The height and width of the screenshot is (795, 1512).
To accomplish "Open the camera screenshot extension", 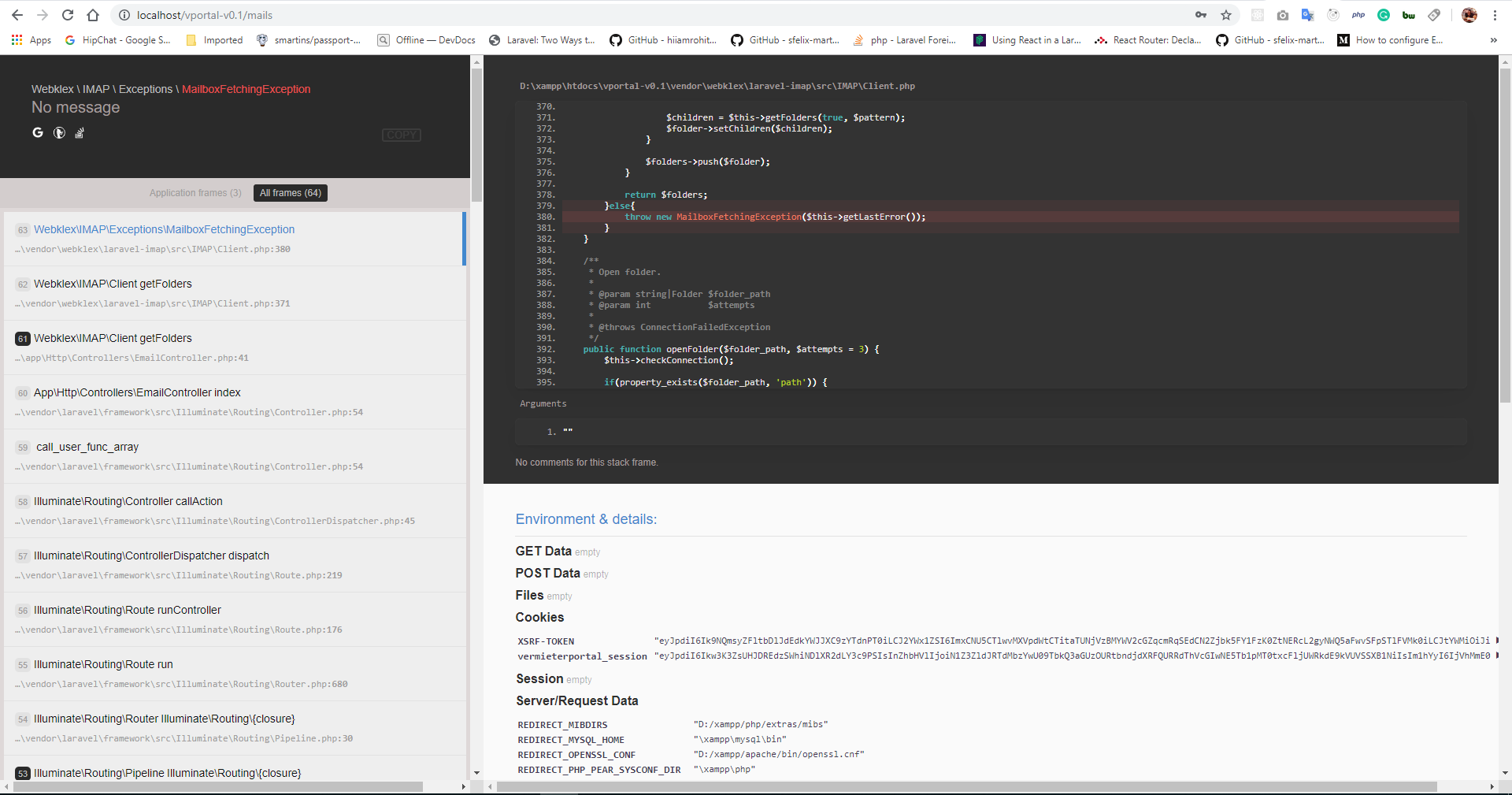I will point(1283,15).
